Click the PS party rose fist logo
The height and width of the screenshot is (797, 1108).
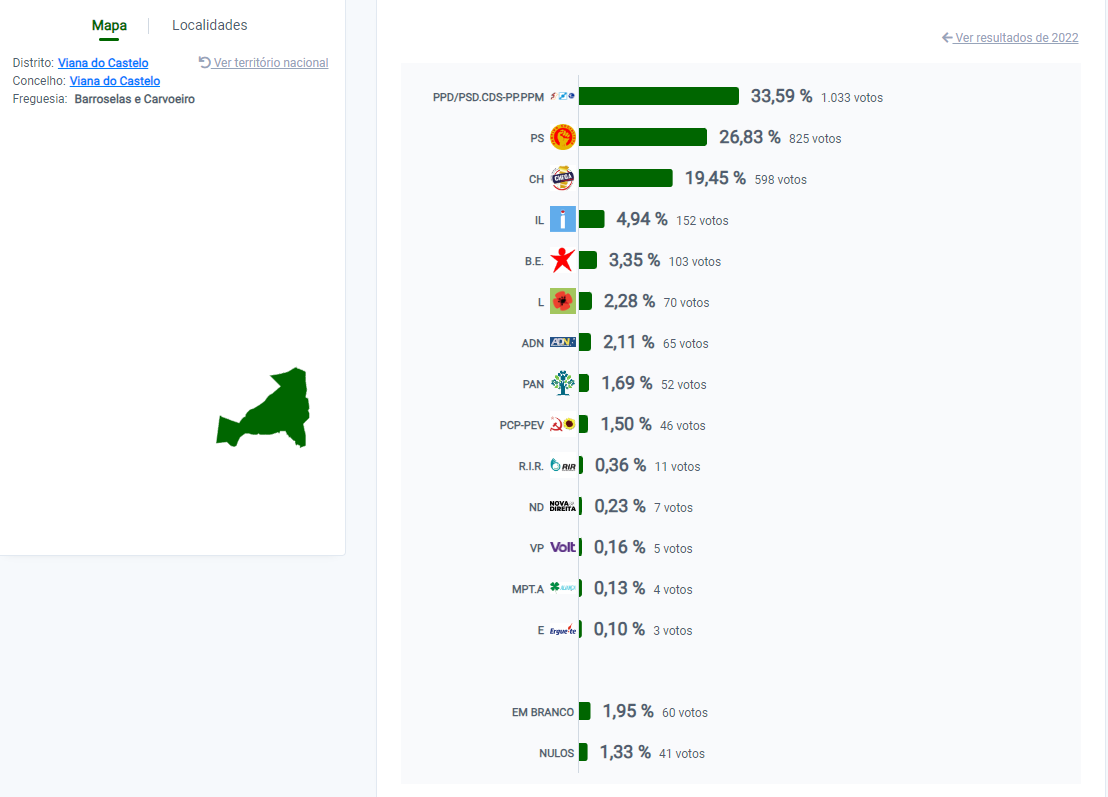click(562, 137)
